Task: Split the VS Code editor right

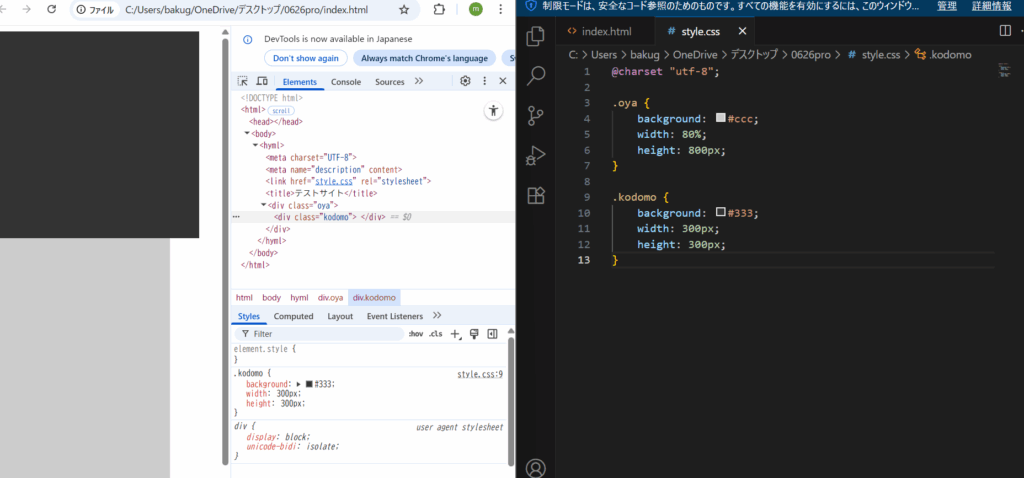Action: pos(1005,31)
